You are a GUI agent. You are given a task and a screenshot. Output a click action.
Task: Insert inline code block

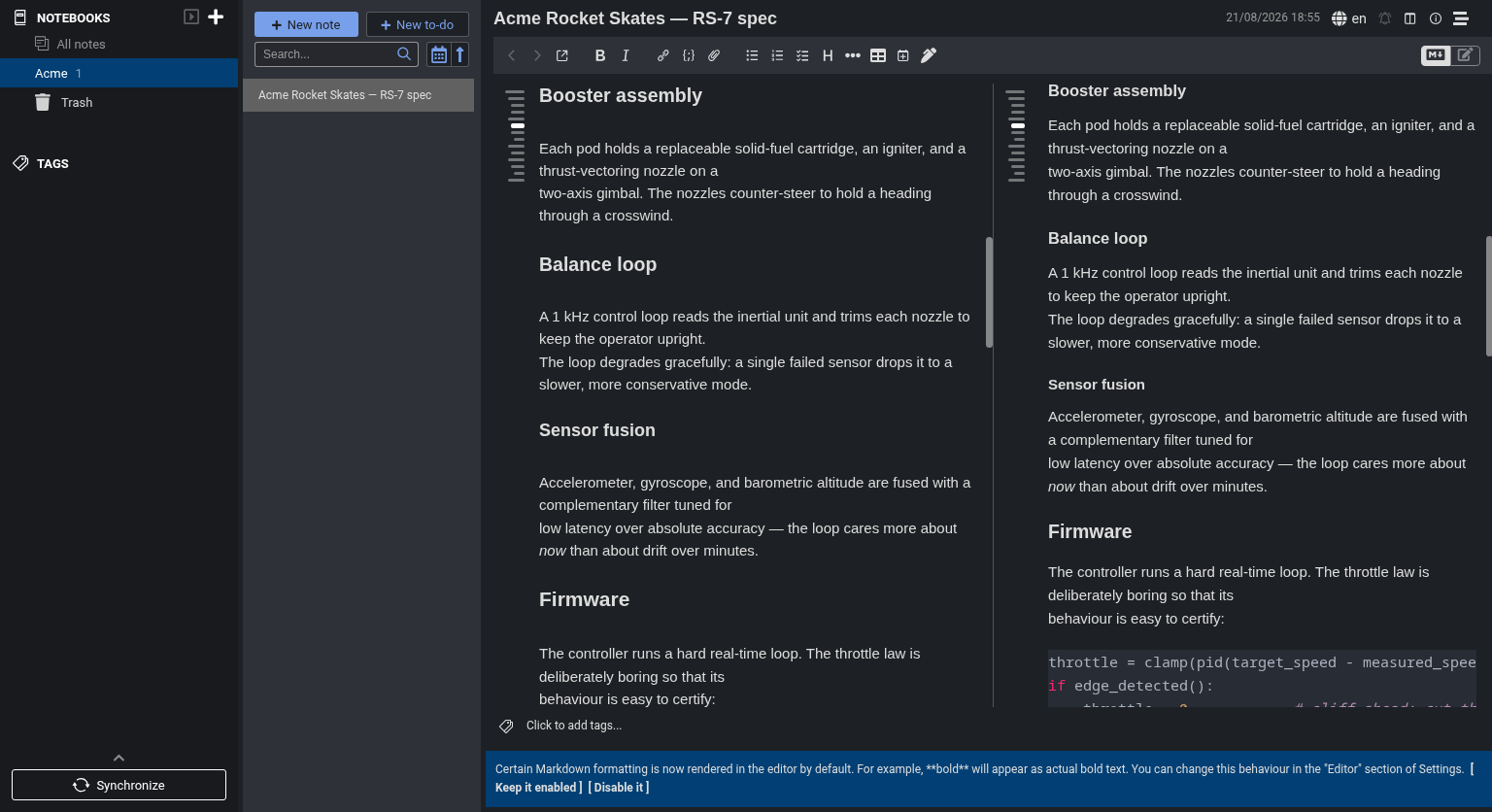click(689, 55)
